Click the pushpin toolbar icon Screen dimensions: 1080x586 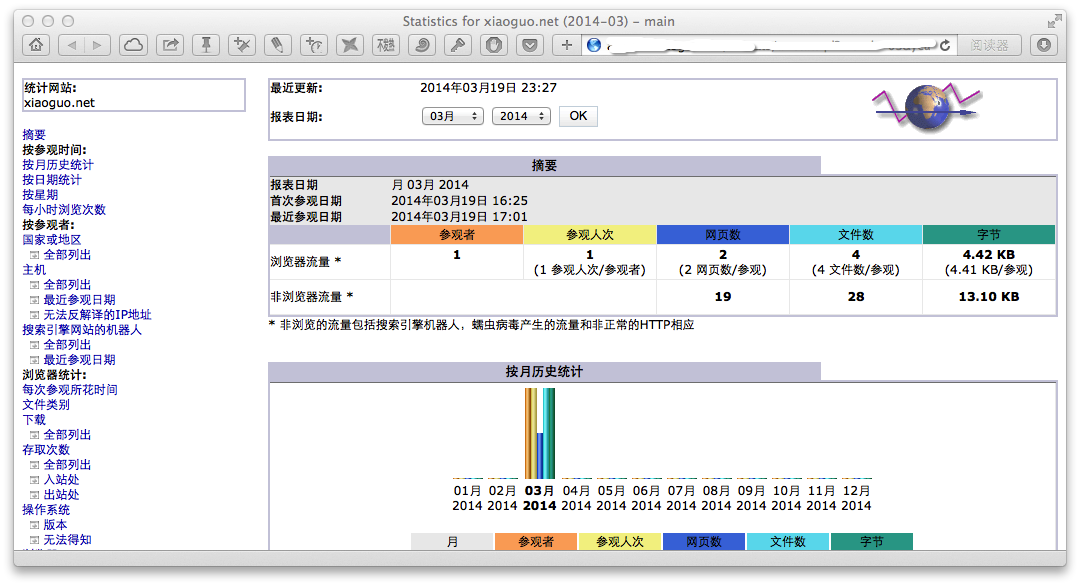pyautogui.click(x=205, y=45)
